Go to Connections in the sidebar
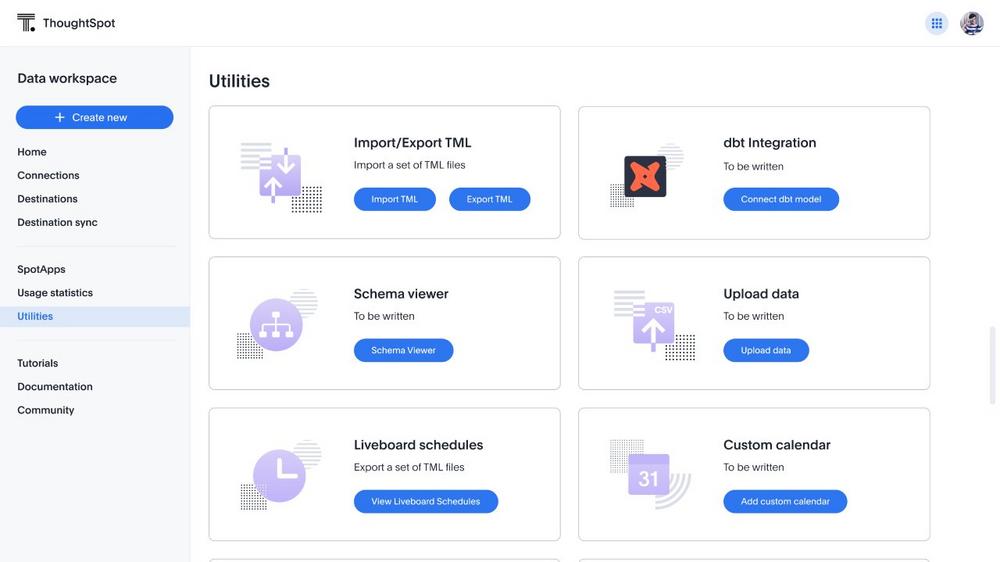 click(48, 175)
